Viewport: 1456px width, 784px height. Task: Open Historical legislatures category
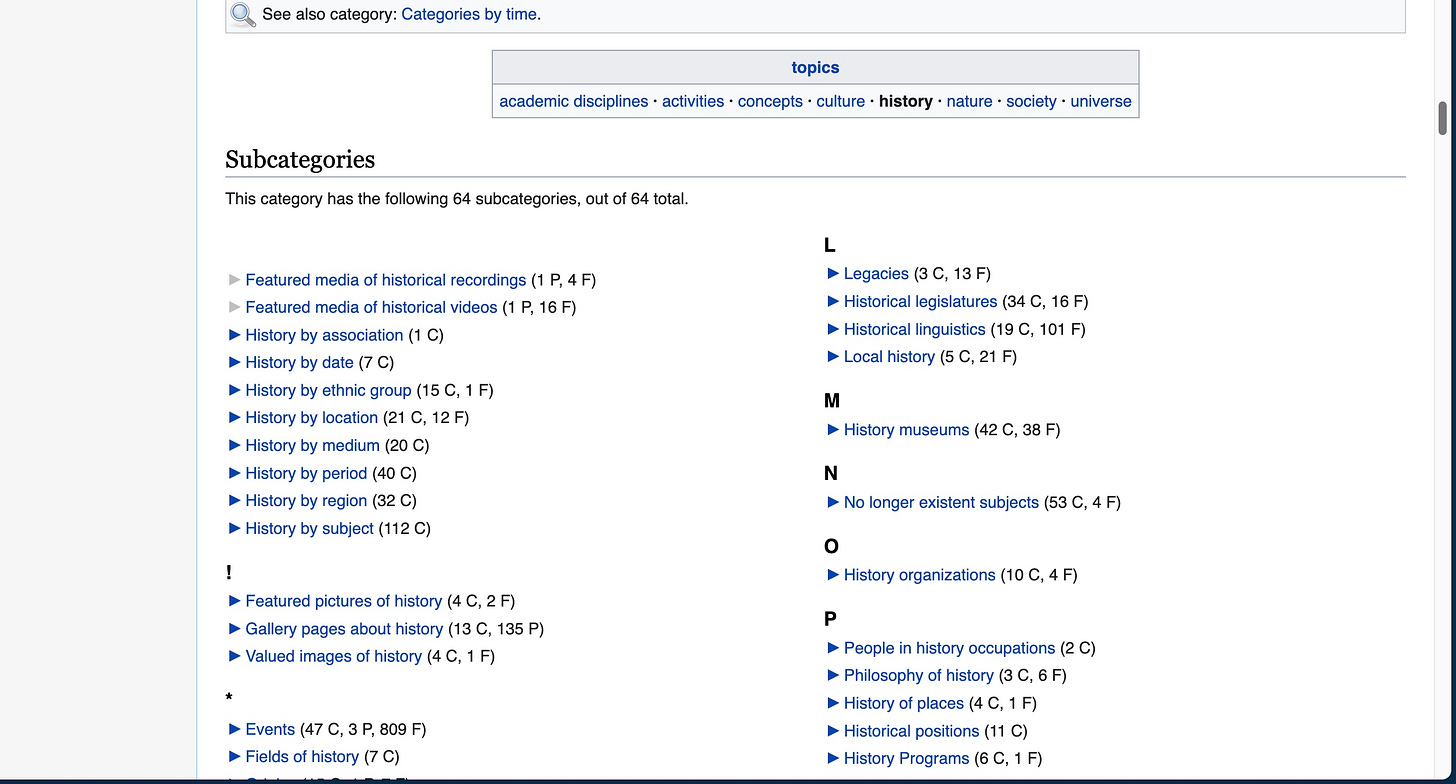920,301
